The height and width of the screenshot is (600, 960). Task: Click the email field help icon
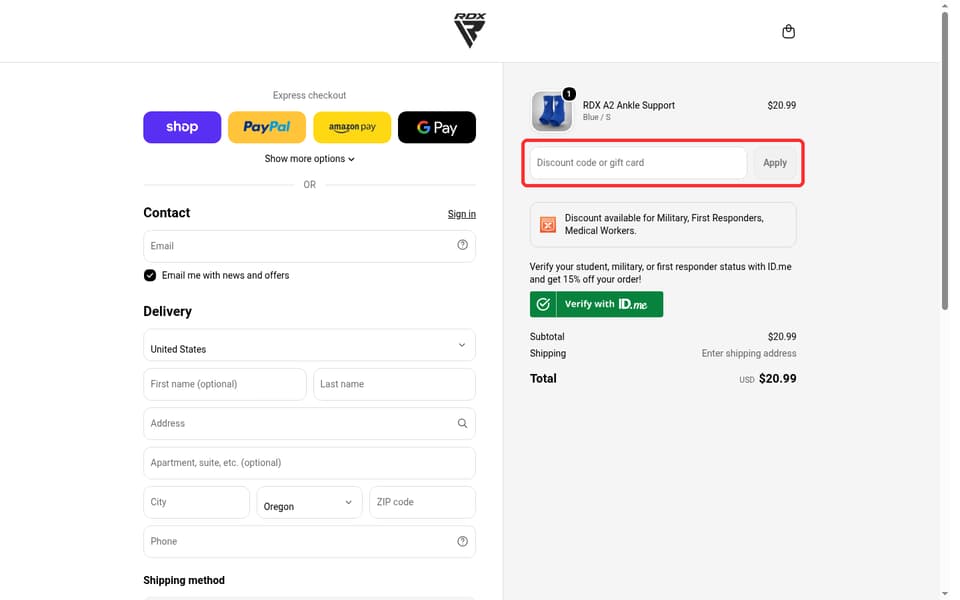pyautogui.click(x=462, y=245)
